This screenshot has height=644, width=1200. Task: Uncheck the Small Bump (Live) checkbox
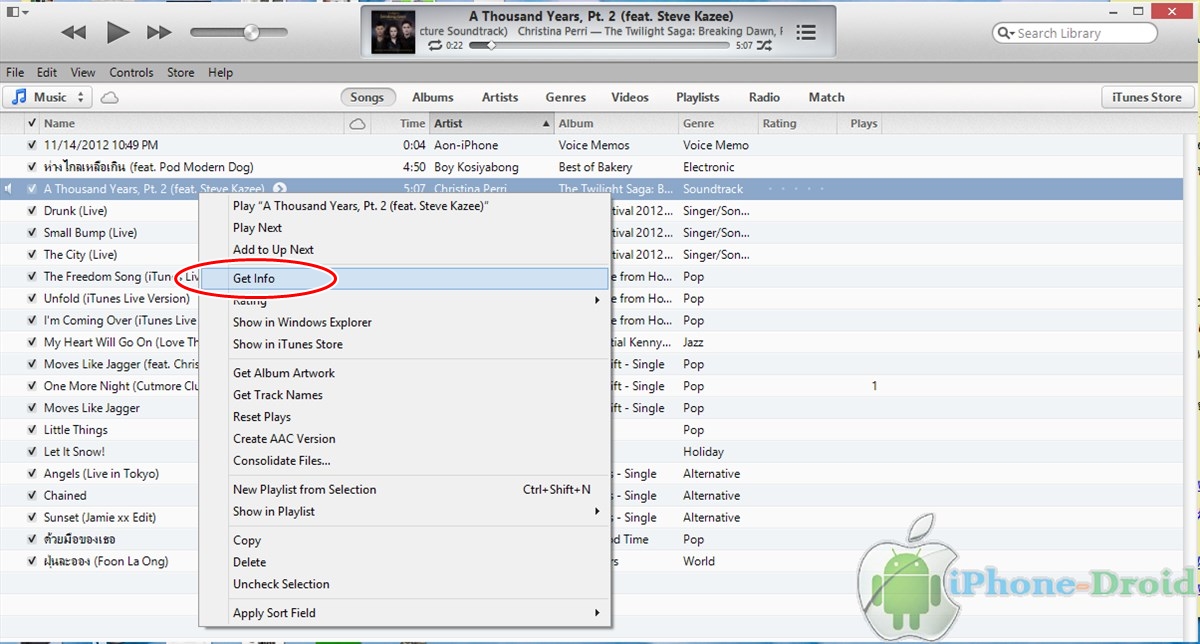(32, 233)
